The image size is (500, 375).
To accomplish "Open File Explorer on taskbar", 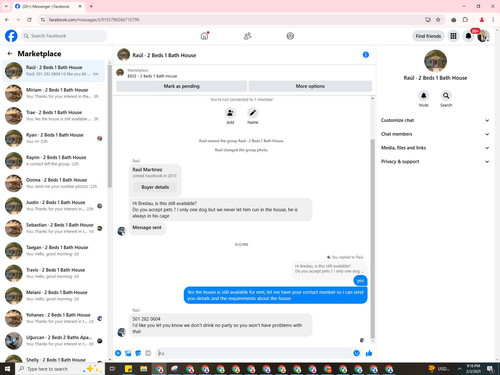I will pos(144,369).
